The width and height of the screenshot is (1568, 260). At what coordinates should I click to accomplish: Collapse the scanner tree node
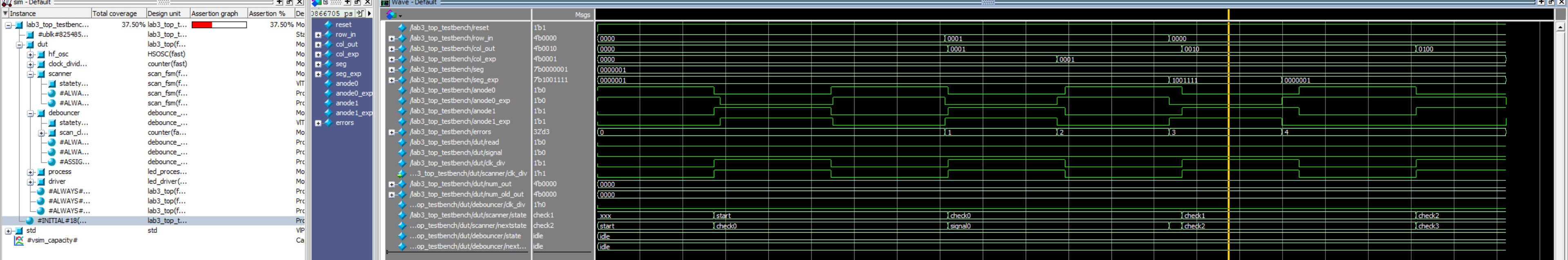[x=30, y=74]
